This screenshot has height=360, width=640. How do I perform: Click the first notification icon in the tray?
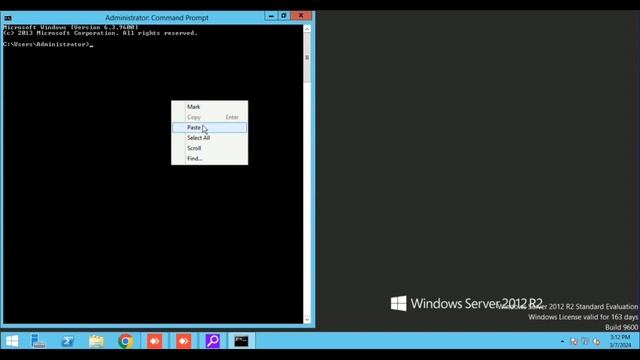[574, 341]
